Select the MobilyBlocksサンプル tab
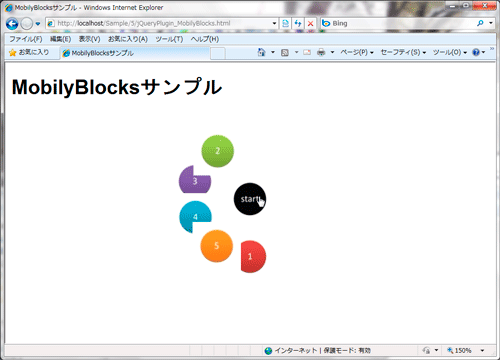Viewport: 500px width, 360px height. click(x=135, y=53)
